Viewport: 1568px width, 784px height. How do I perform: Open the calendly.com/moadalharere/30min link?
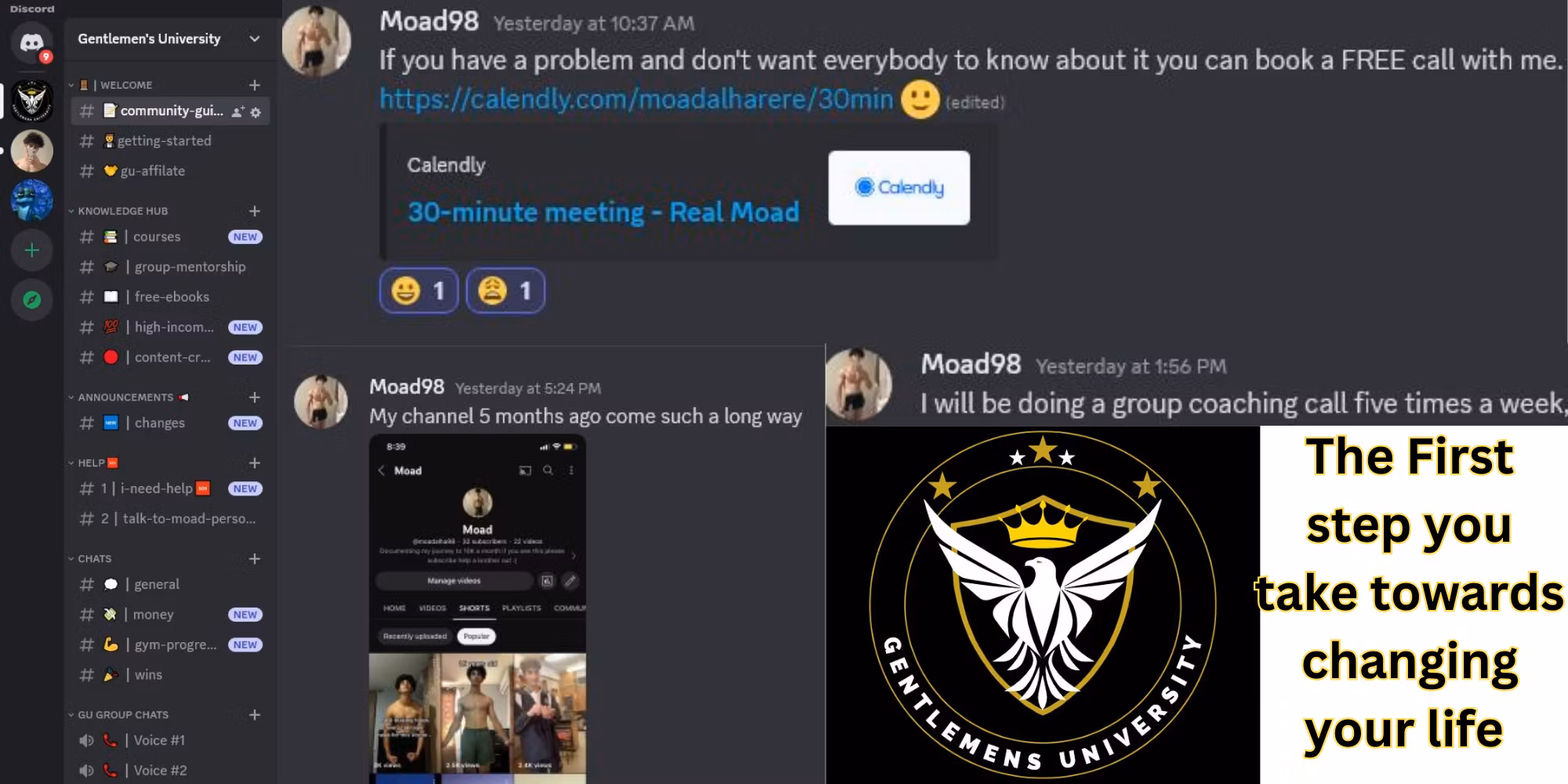click(637, 99)
